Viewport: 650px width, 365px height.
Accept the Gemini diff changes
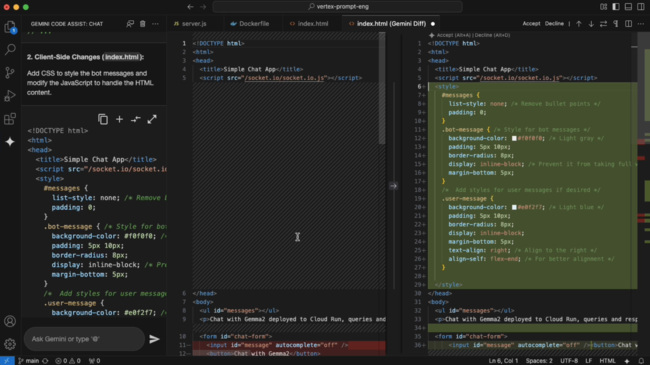point(531,24)
